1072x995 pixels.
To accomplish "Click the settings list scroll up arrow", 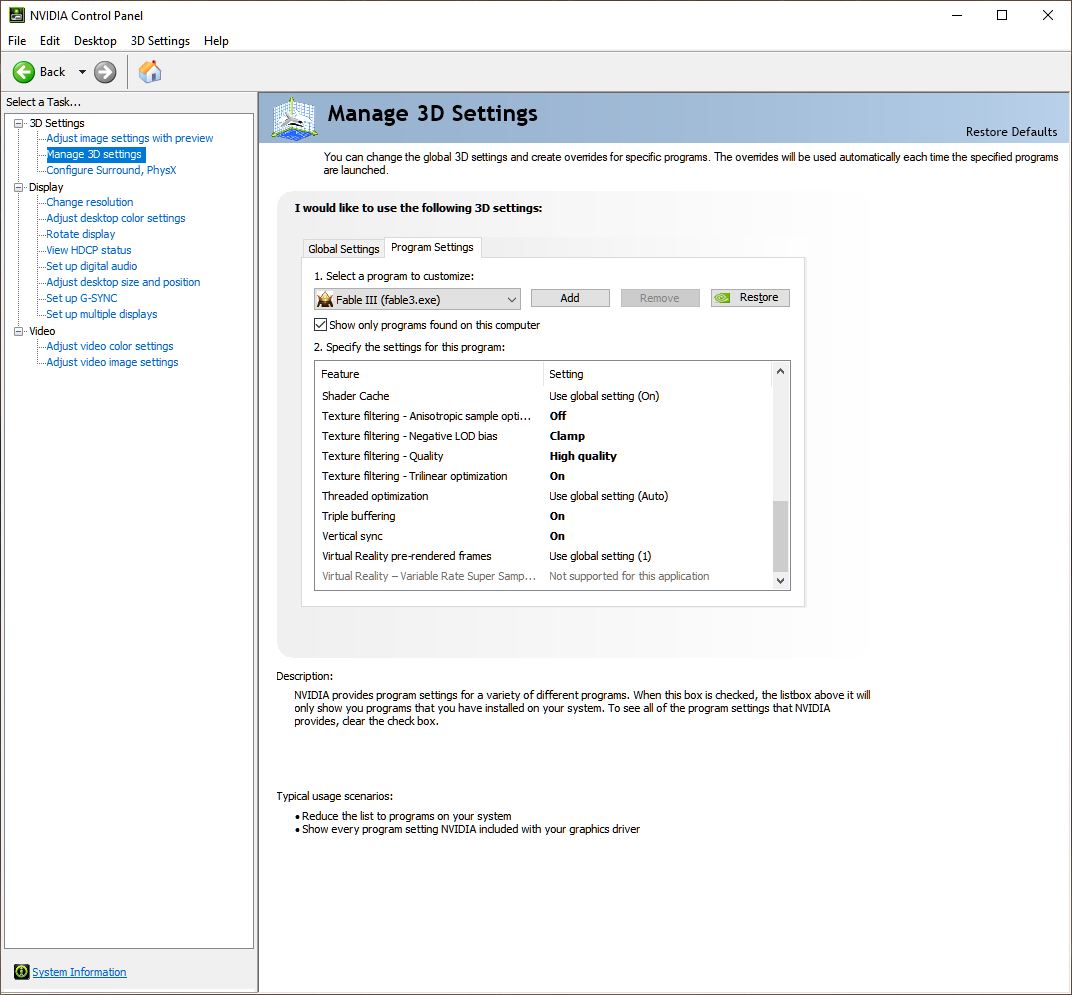I will 780,371.
